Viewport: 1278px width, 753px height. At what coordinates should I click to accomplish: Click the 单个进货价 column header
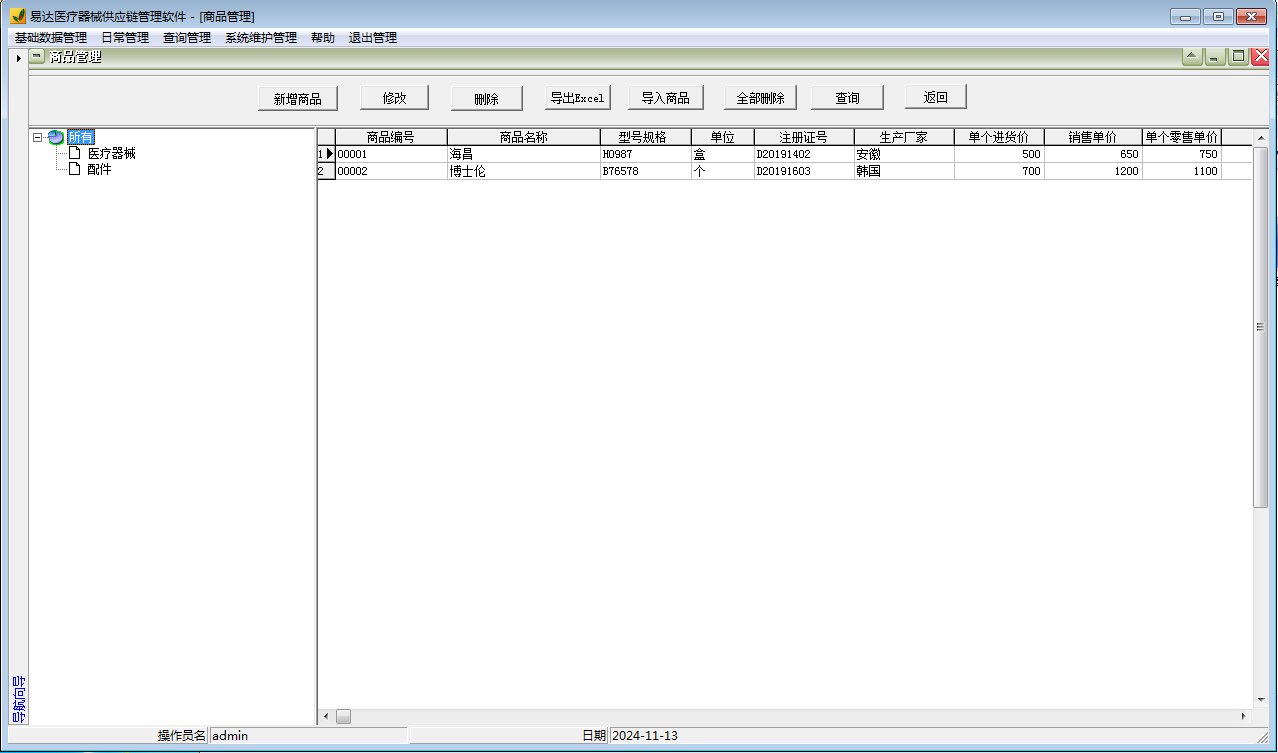(999, 137)
